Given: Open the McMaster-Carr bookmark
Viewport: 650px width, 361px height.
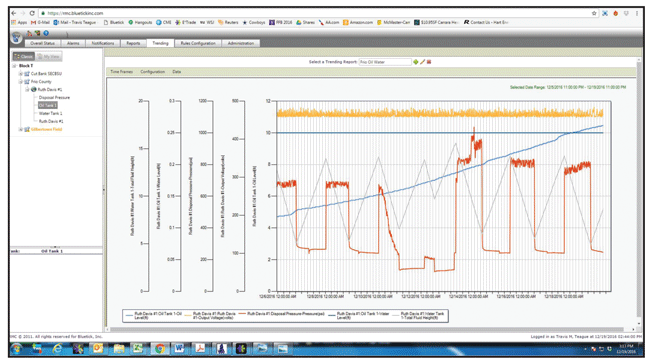Looking at the screenshot, I should click(393, 22).
